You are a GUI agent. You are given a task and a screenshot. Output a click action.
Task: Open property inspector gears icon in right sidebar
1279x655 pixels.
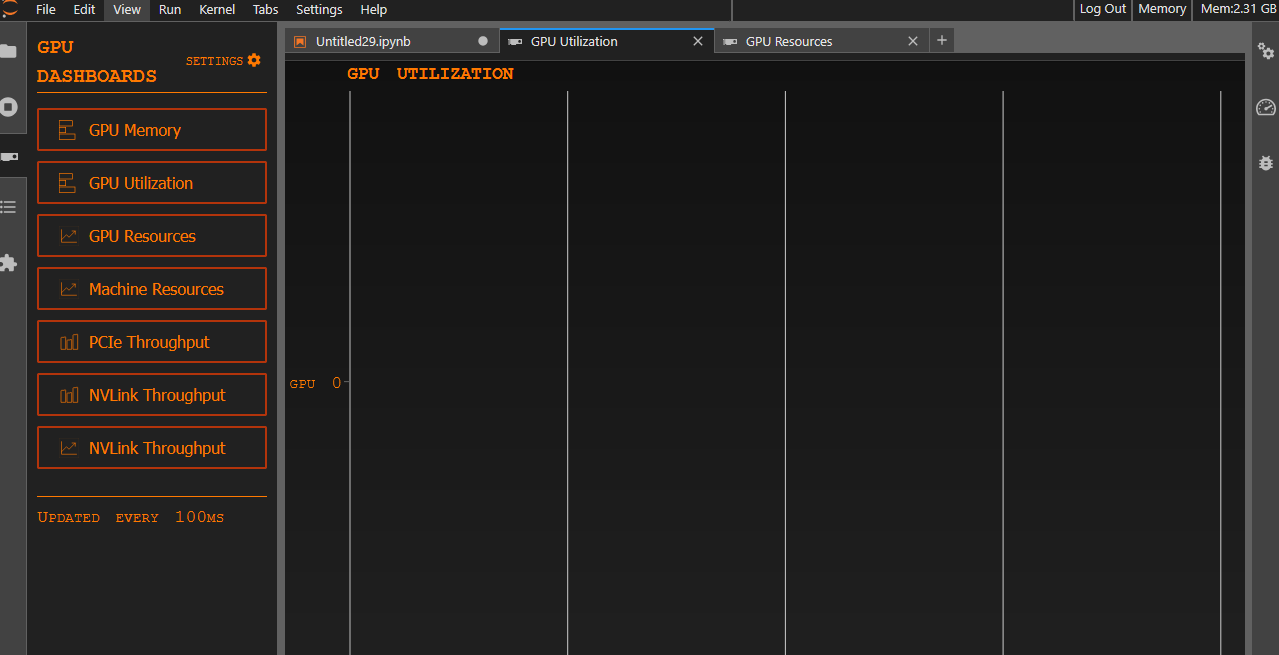coord(1265,51)
